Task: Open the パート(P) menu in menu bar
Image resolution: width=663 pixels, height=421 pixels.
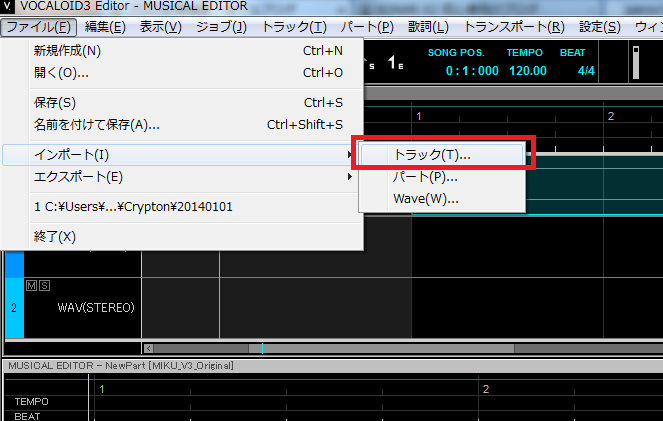Action: pyautogui.click(x=367, y=27)
